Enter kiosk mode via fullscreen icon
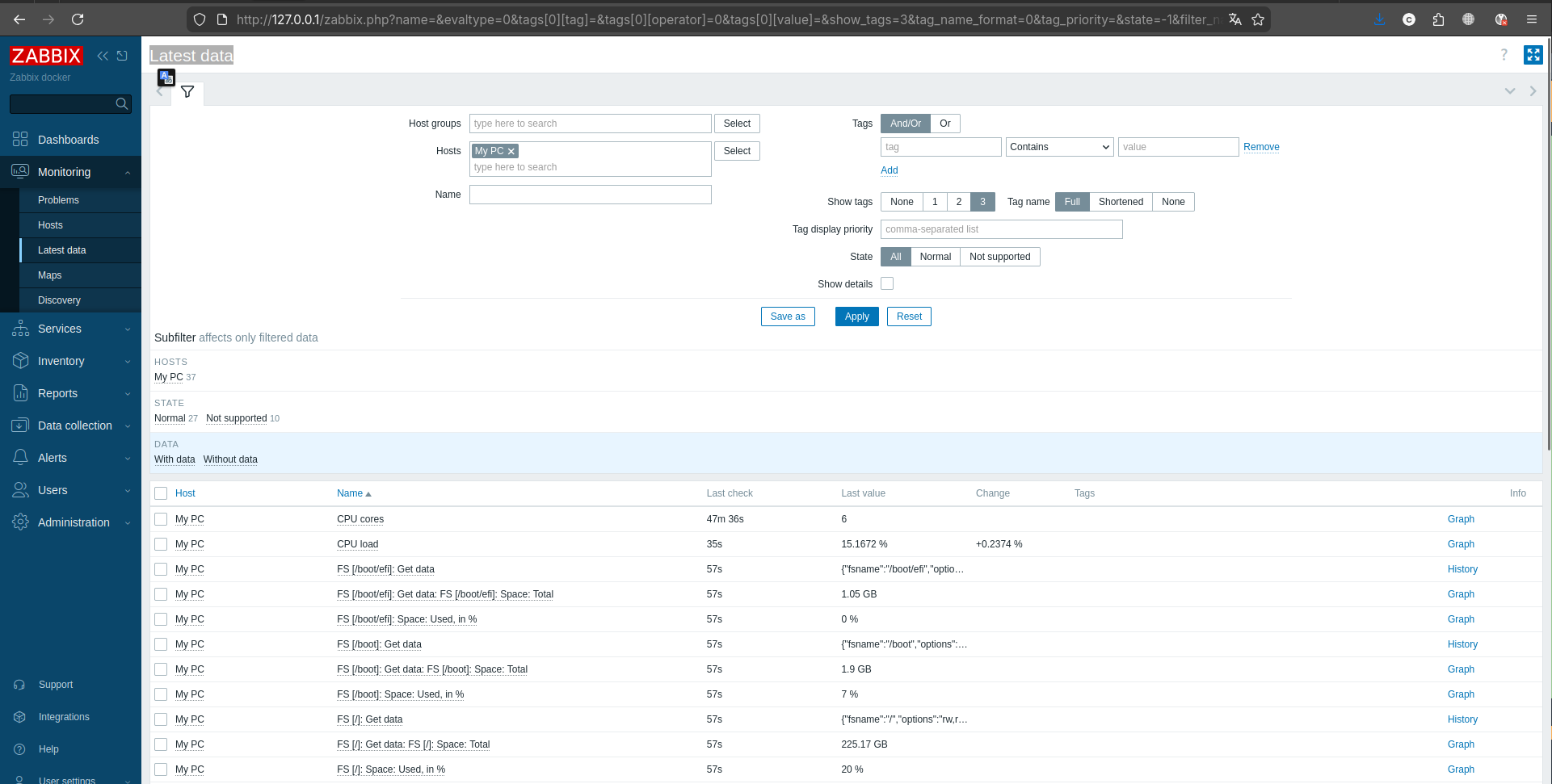Viewport: 1552px width, 784px height. point(1533,55)
